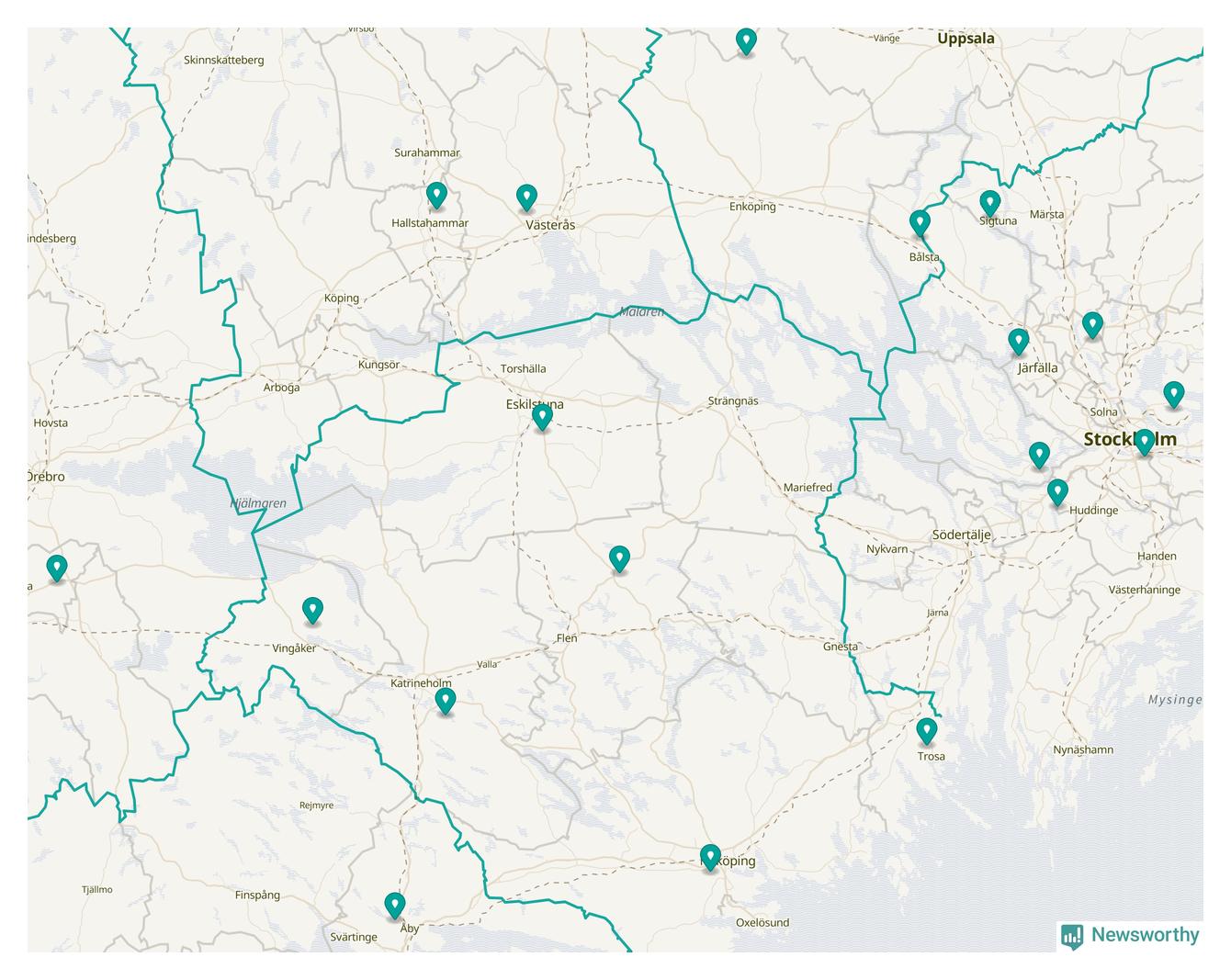
Task: Open the pin at Bålsta
Action: (920, 222)
